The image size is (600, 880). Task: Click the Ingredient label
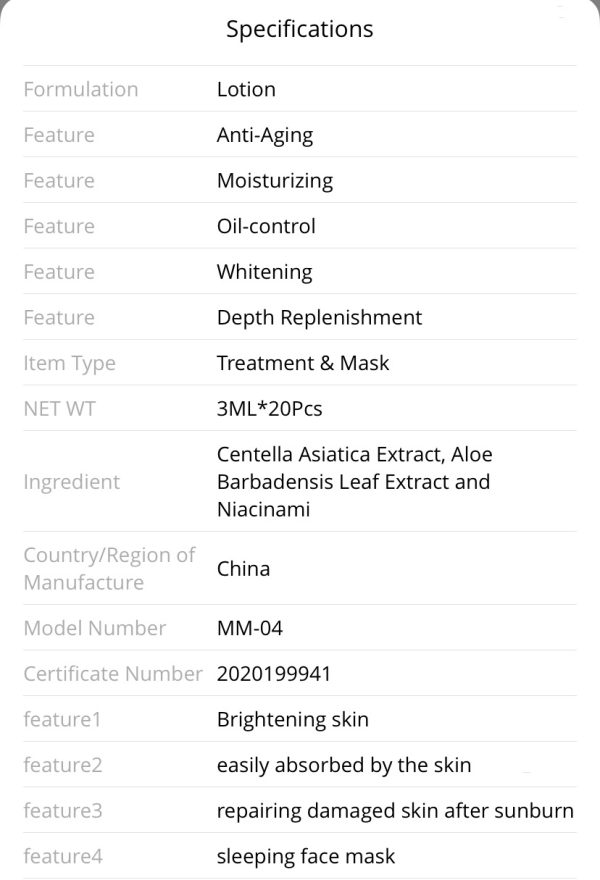coord(71,483)
